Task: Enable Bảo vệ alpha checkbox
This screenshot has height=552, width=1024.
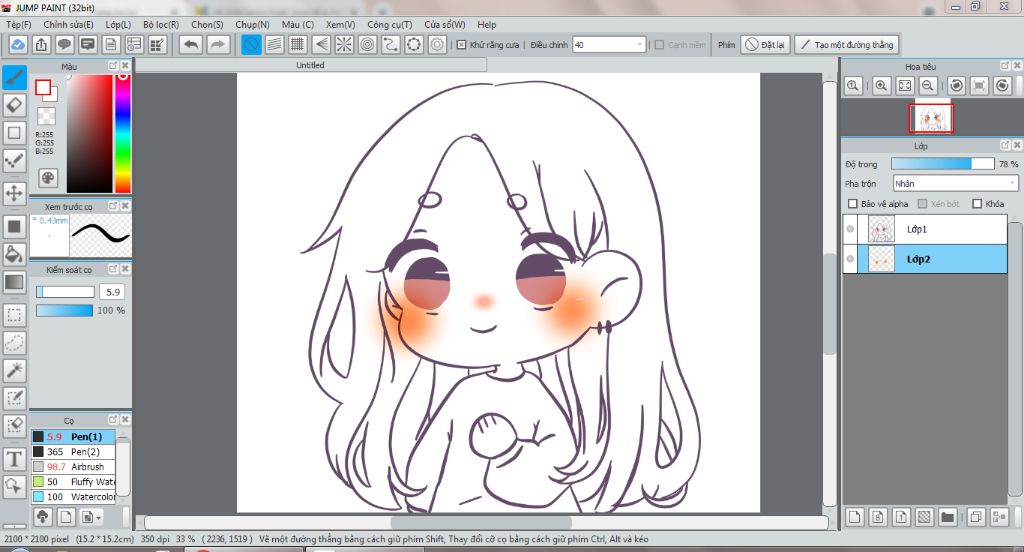Action: point(852,204)
